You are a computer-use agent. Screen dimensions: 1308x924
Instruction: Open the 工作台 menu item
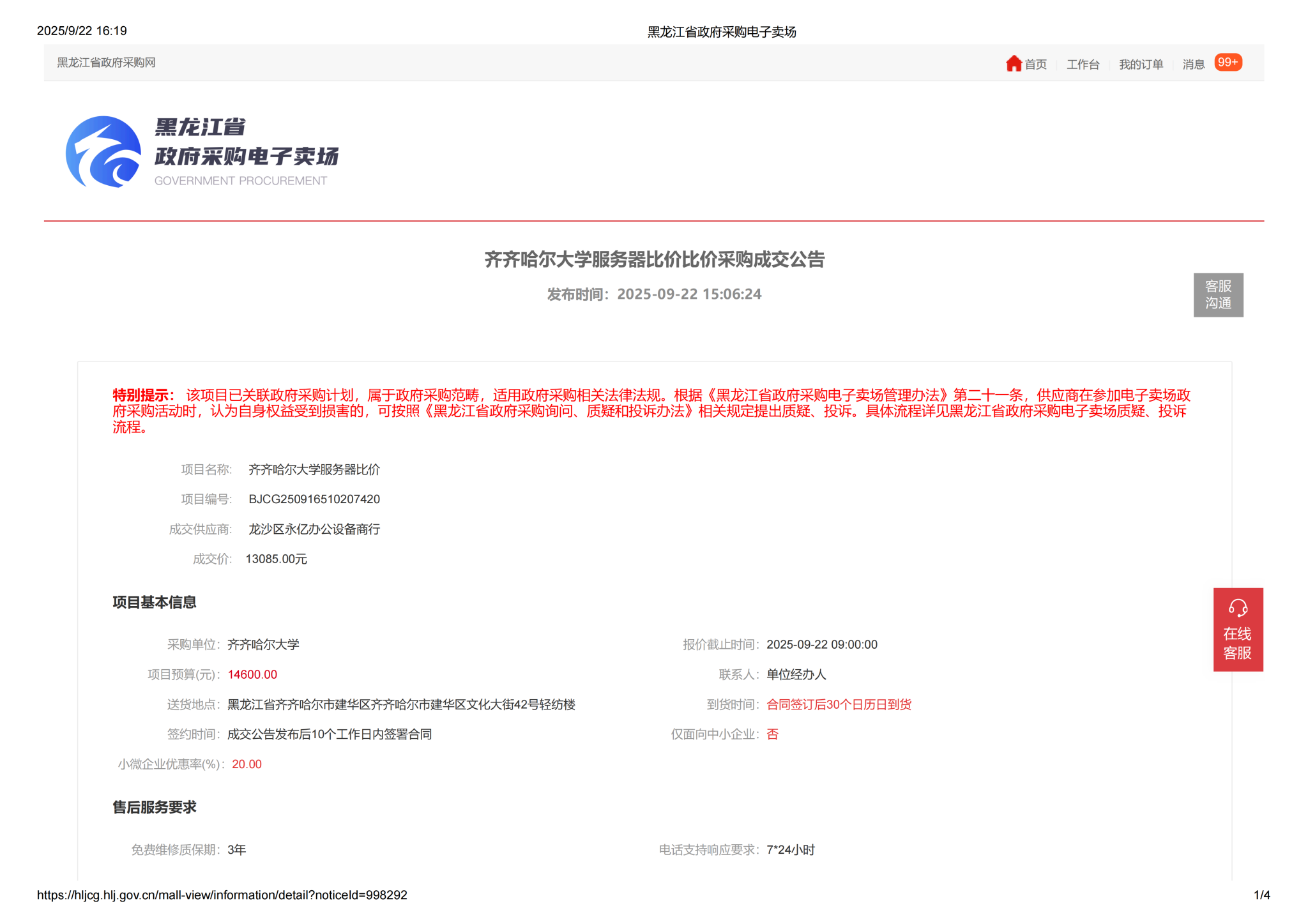(1083, 64)
